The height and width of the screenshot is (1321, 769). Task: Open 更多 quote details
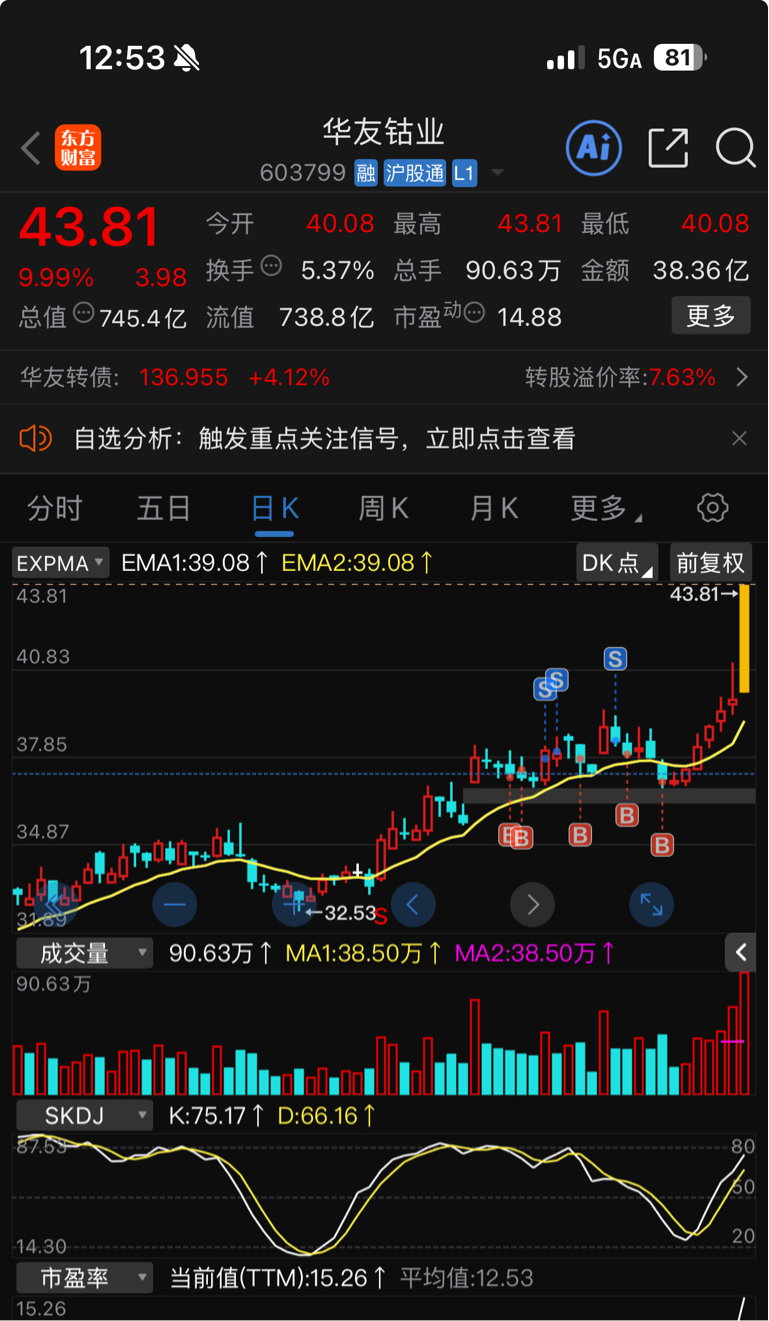(711, 316)
